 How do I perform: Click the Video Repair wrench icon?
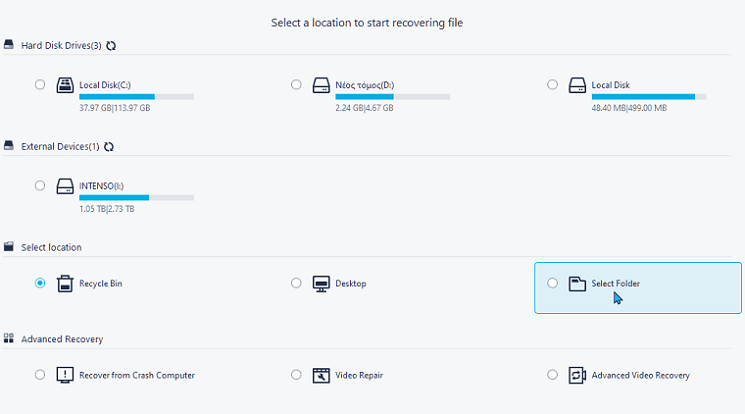(321, 375)
